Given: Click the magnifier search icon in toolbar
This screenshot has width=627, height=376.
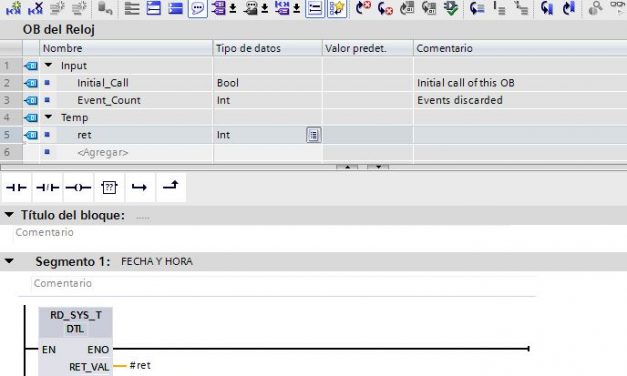Looking at the screenshot, I should coord(595,8).
